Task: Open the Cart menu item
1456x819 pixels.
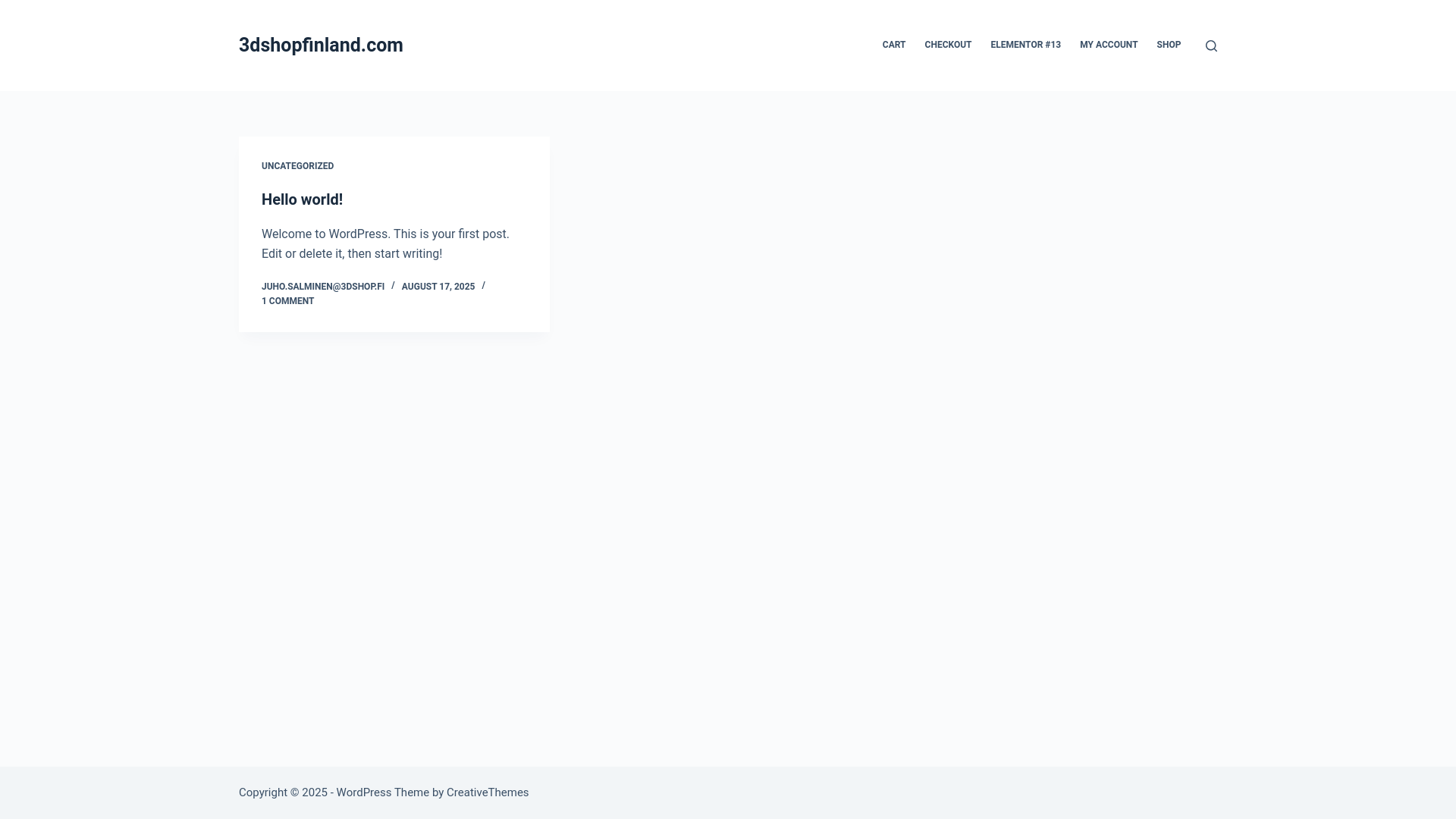Action: click(x=893, y=45)
